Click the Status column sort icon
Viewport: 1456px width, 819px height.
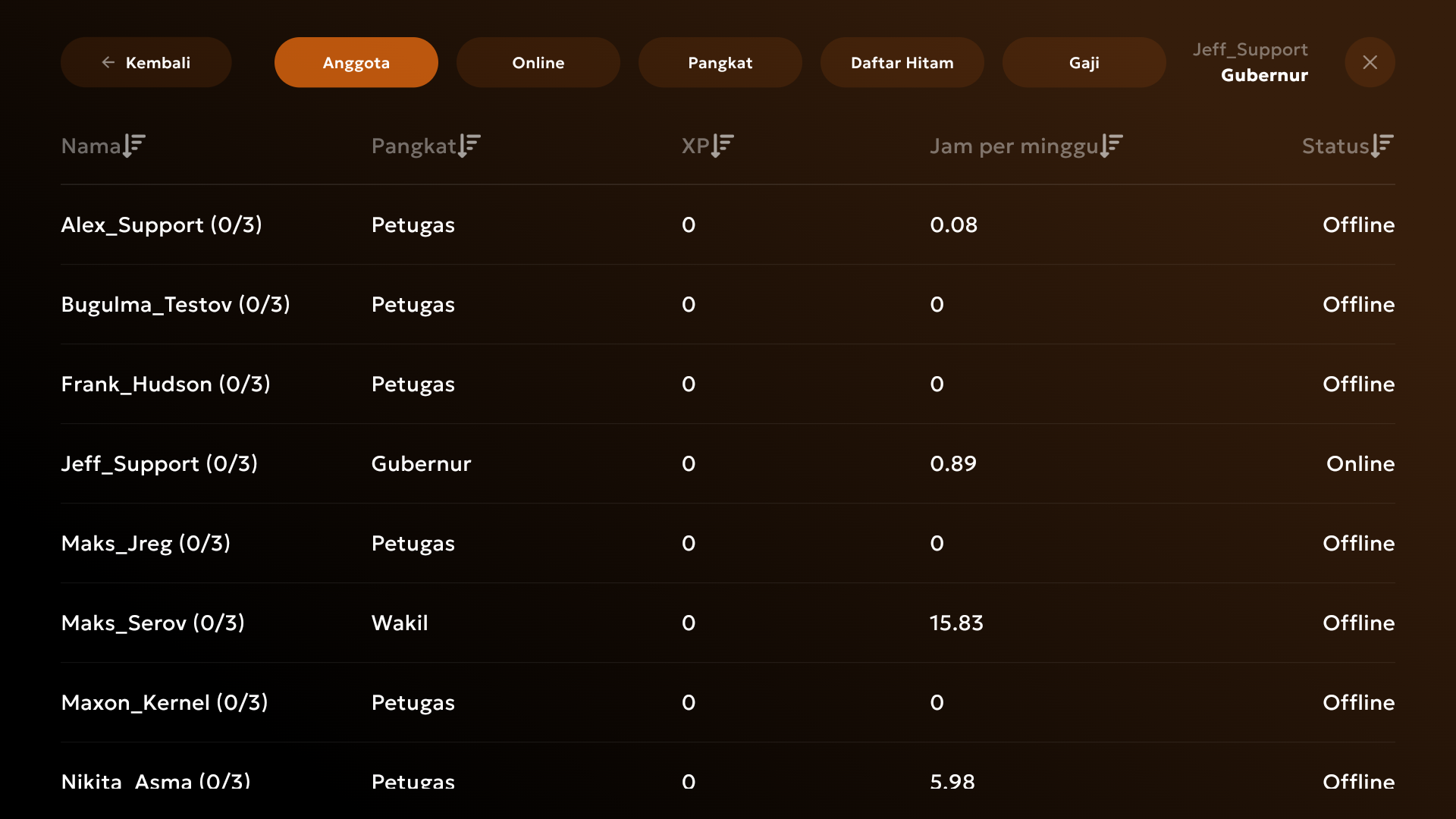pyautogui.click(x=1382, y=146)
